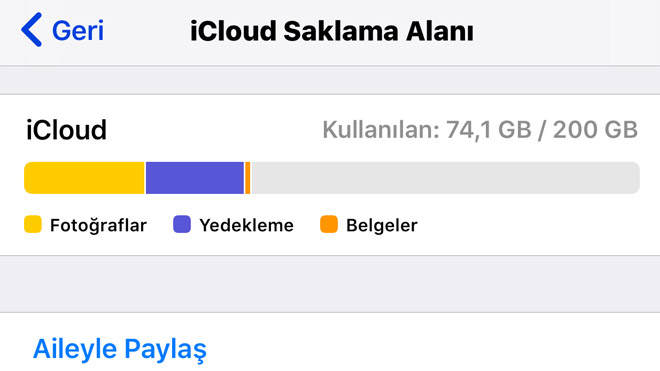Tap the 200 GB total capacity value

(595, 130)
